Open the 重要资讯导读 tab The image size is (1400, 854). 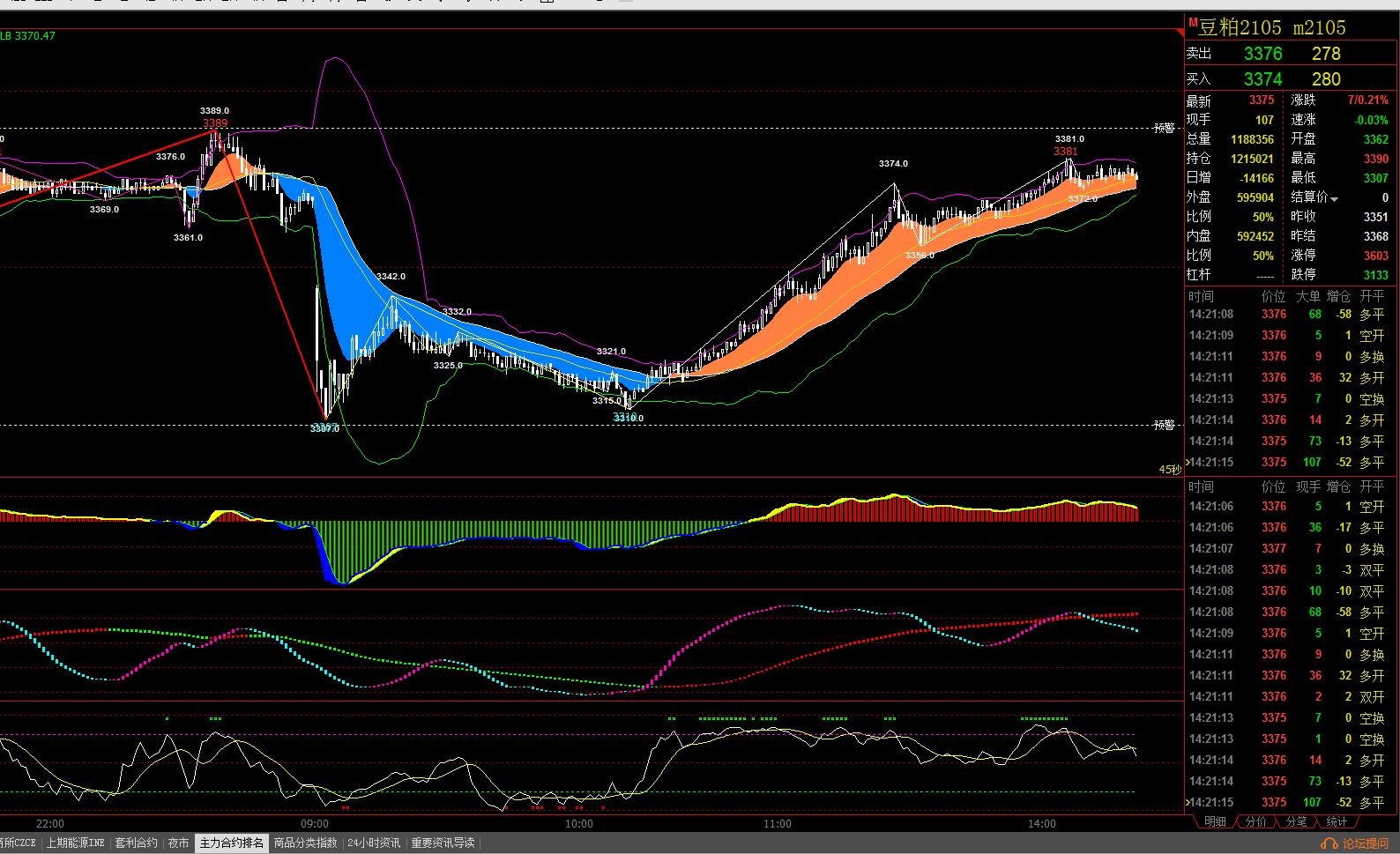[443, 843]
